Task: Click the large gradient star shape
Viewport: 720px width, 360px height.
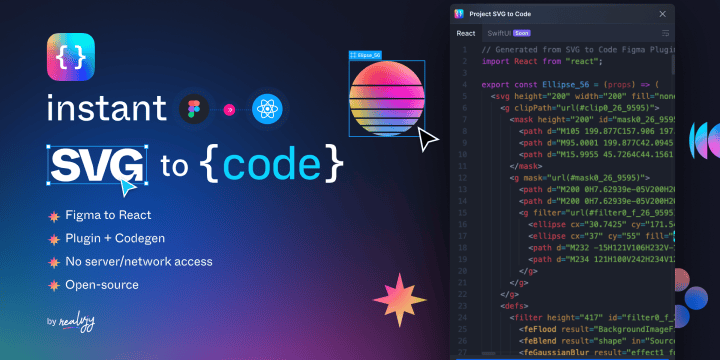Action: pyautogui.click(x=399, y=300)
